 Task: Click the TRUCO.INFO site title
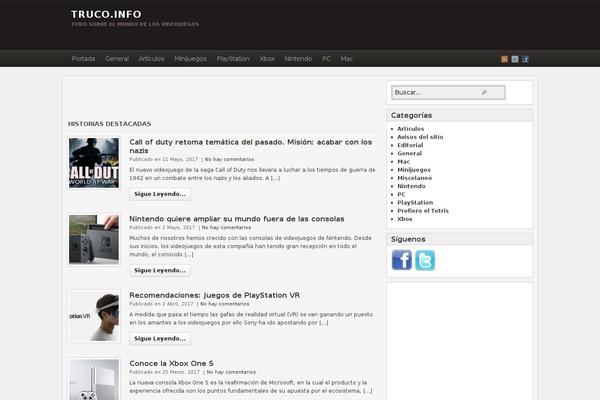106,14
